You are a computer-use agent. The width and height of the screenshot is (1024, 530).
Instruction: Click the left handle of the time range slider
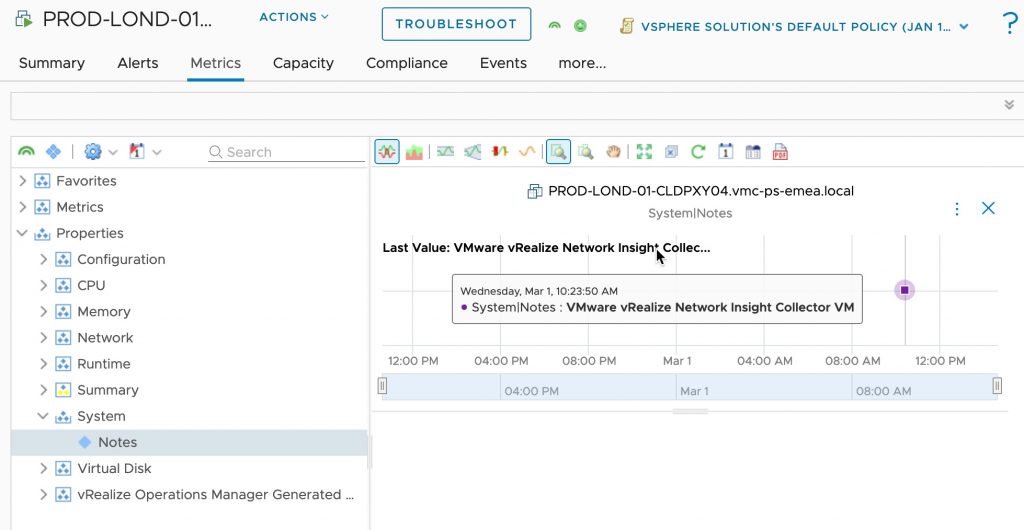click(x=383, y=386)
